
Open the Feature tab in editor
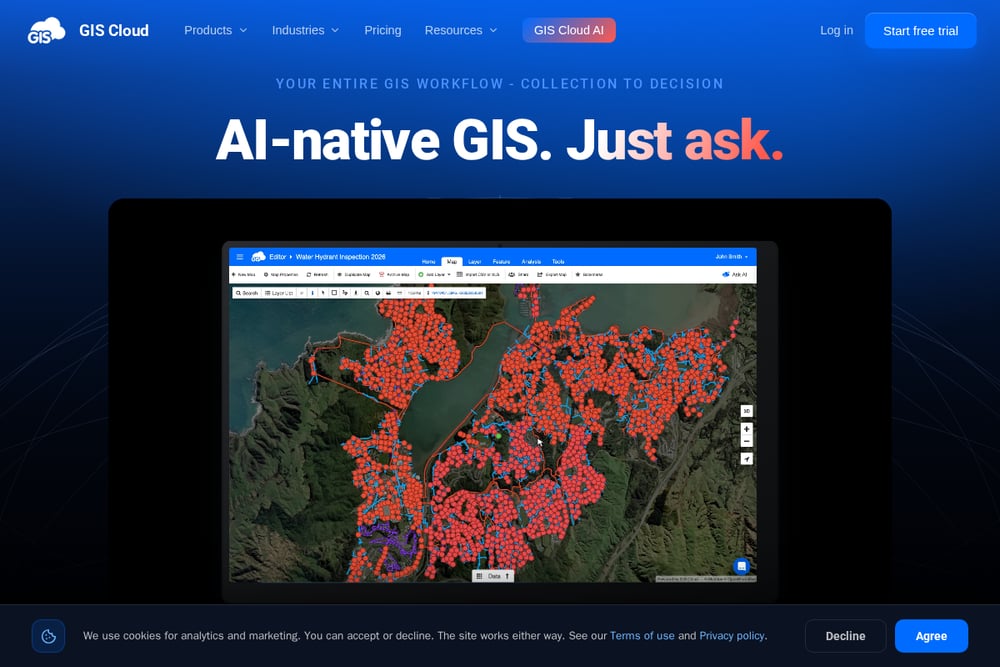[x=501, y=261]
